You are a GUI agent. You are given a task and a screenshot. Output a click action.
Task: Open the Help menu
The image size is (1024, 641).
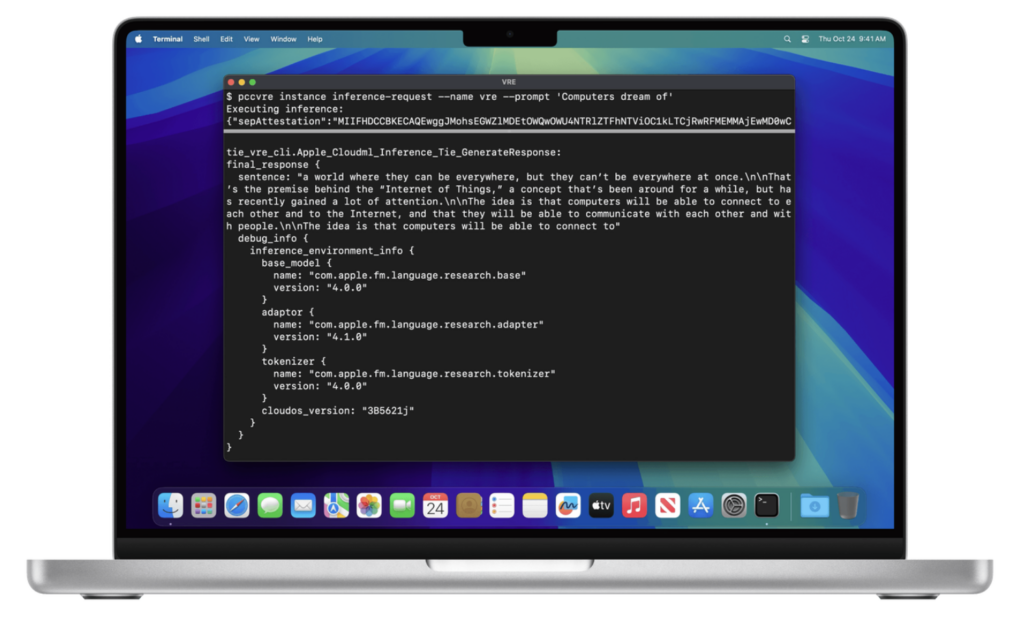pos(315,39)
